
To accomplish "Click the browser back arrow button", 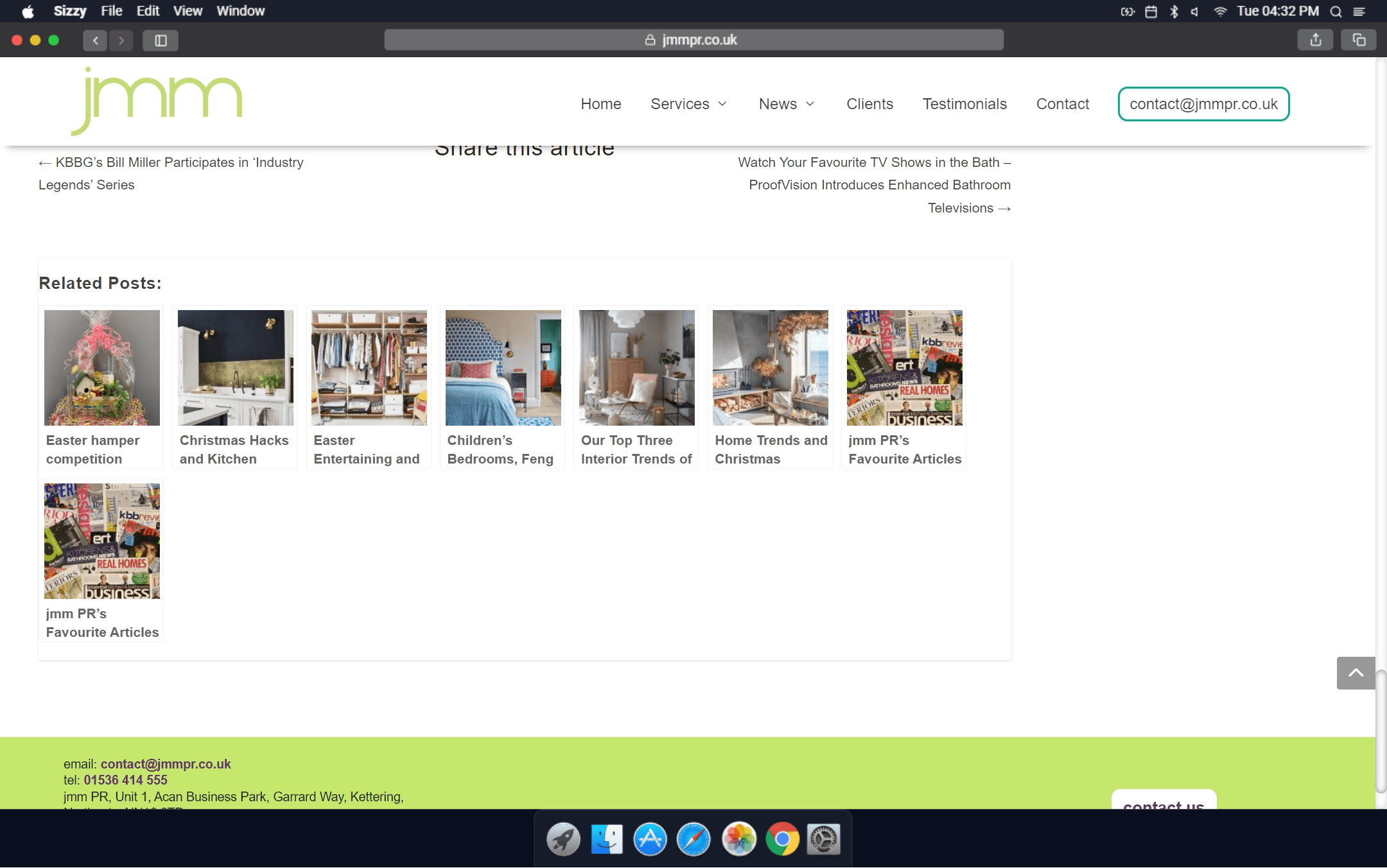I will coord(95,40).
